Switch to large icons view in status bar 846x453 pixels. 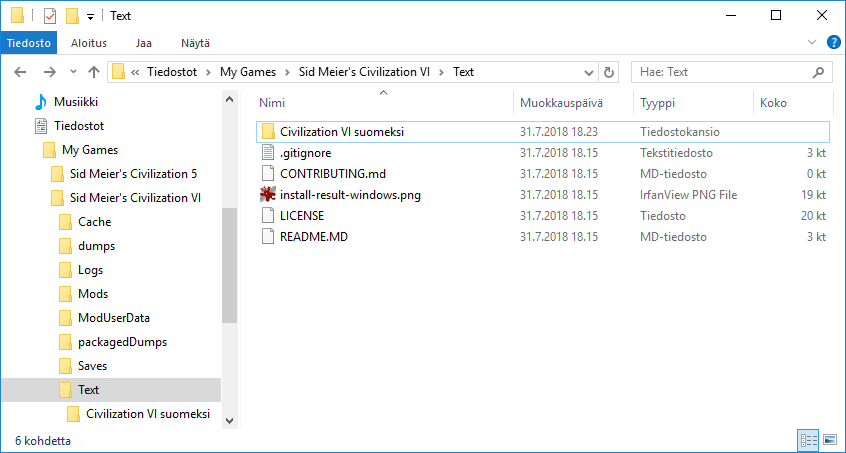(x=830, y=440)
